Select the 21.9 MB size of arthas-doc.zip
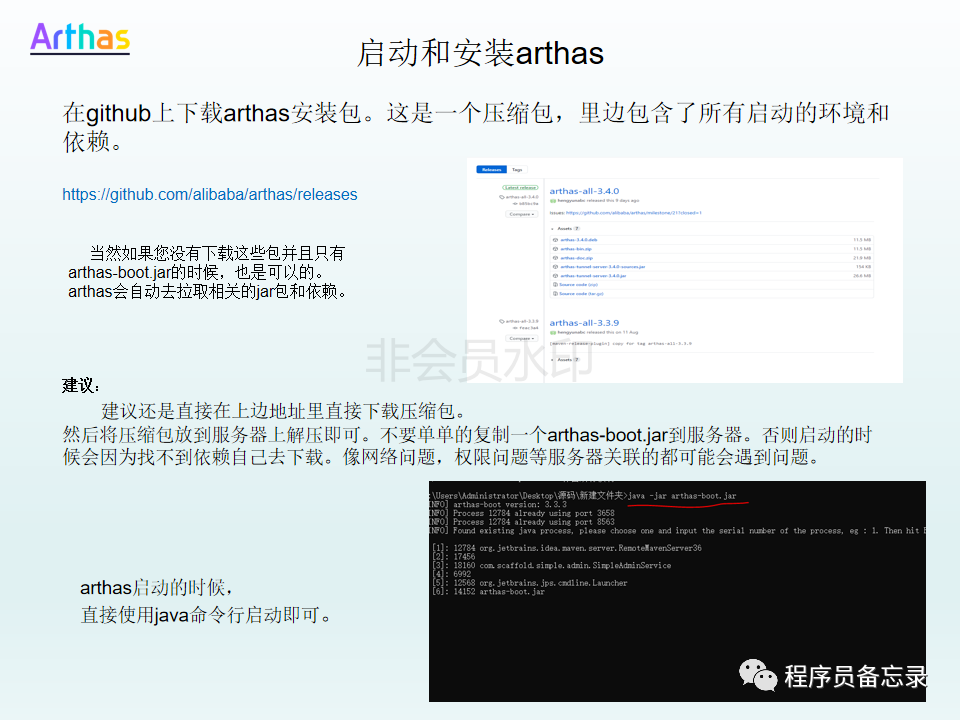960x720 pixels. tap(862, 258)
